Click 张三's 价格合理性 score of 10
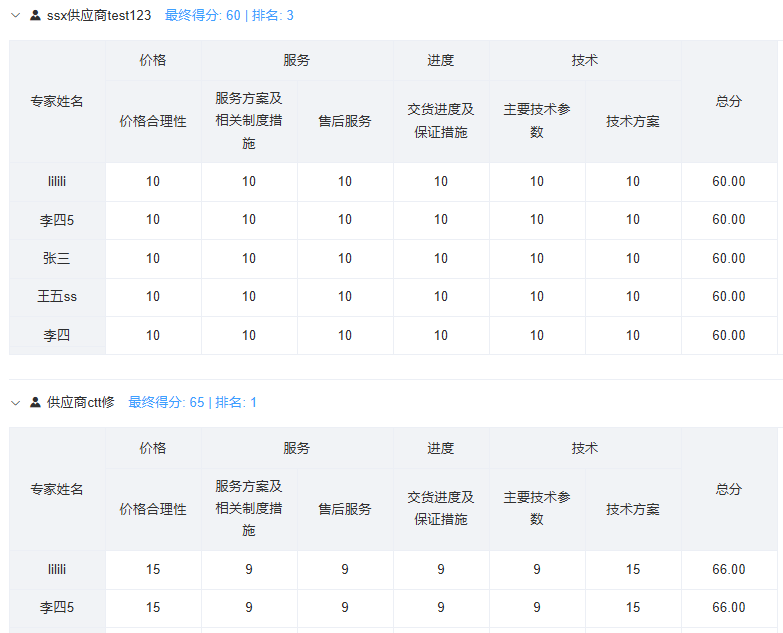The height and width of the screenshot is (633, 783). click(153, 258)
